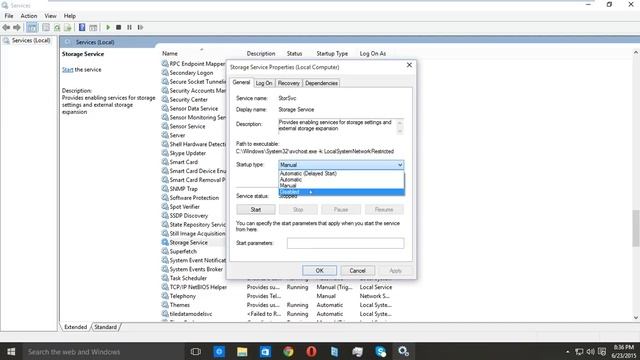640x360 pixels.
Task: Select the Security Center service
Action: pos(189,100)
